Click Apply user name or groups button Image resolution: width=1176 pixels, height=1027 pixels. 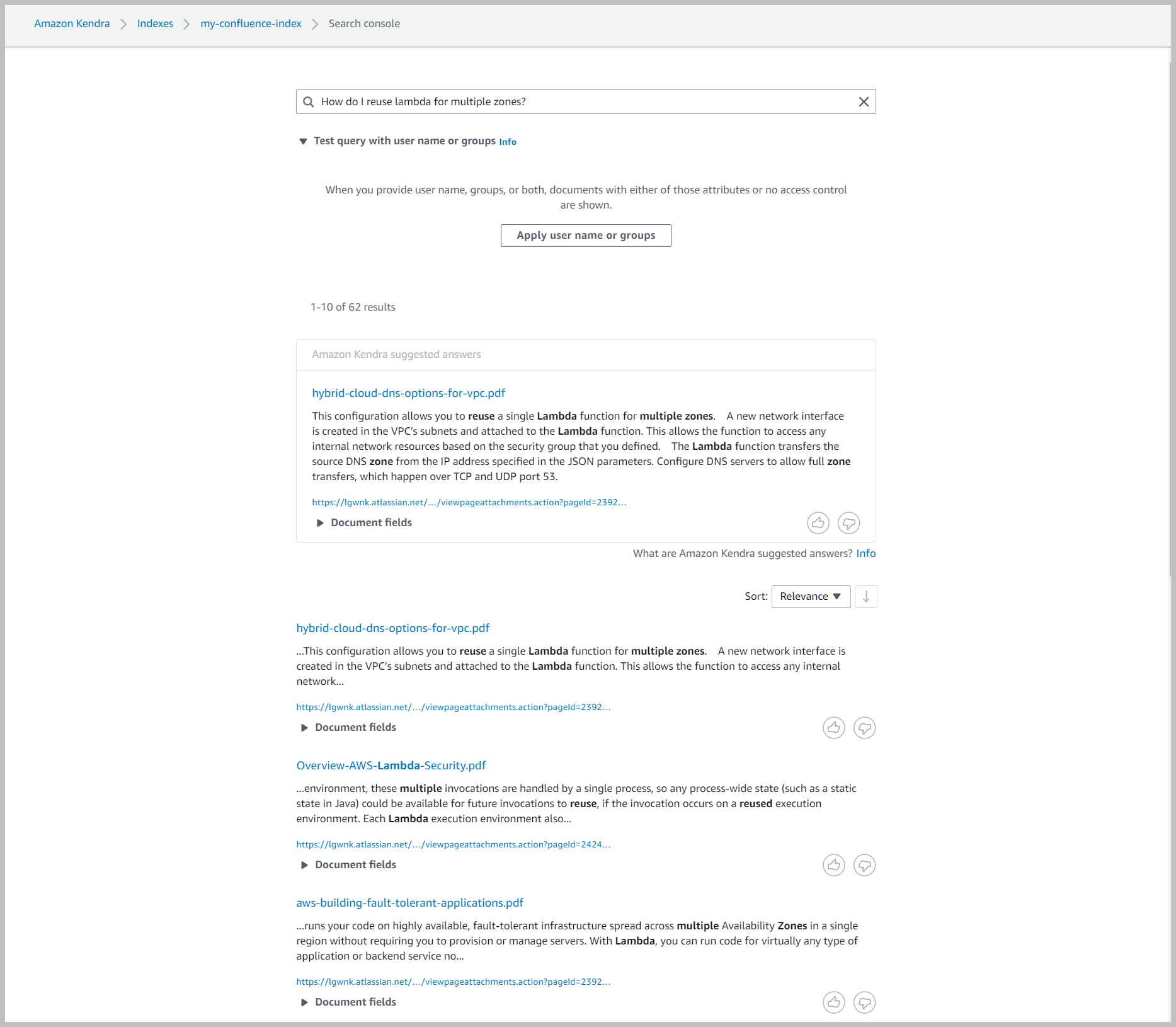click(586, 236)
